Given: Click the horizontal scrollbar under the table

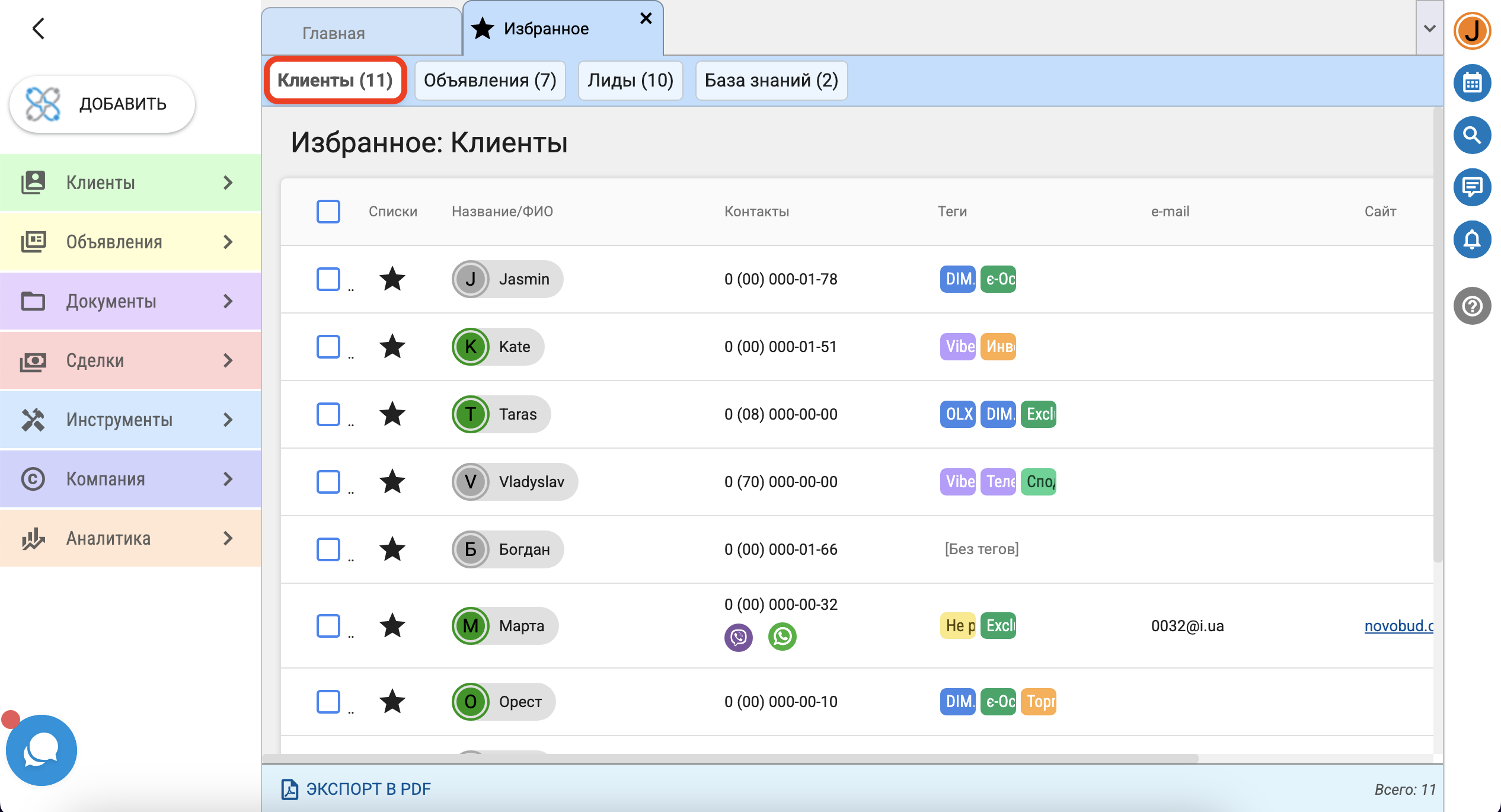Looking at the screenshot, I should pos(729,759).
